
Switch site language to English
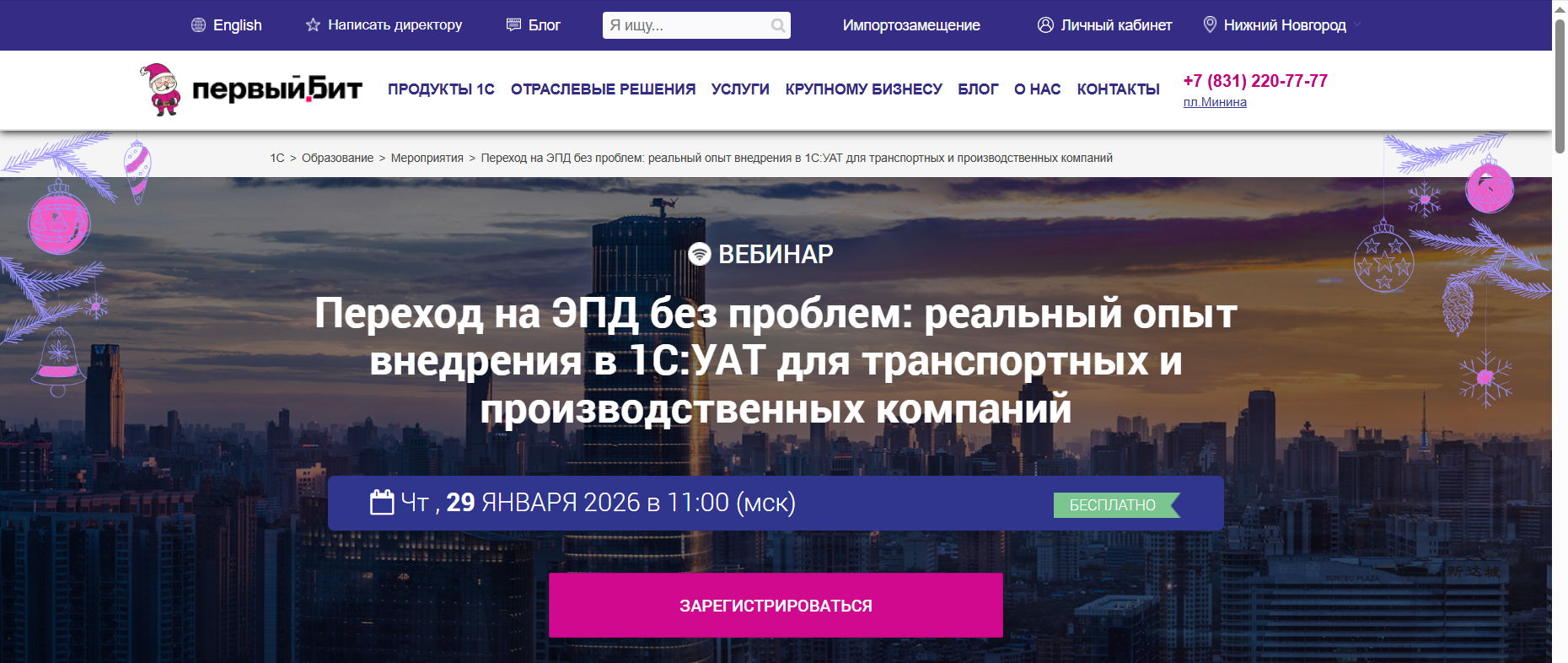pyautogui.click(x=237, y=25)
